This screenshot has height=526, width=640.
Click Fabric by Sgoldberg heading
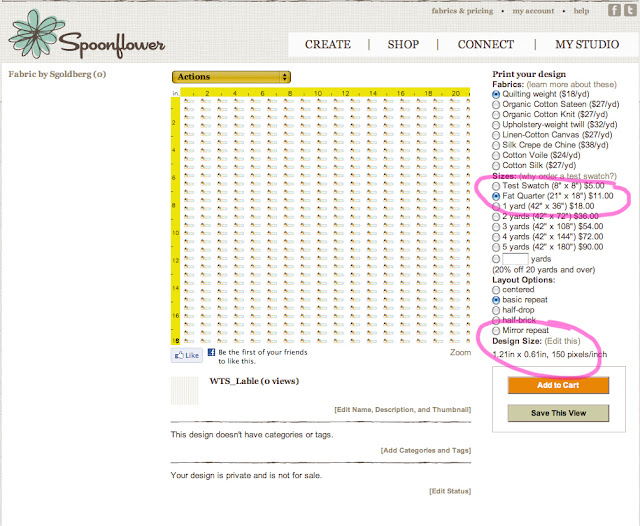57,74
